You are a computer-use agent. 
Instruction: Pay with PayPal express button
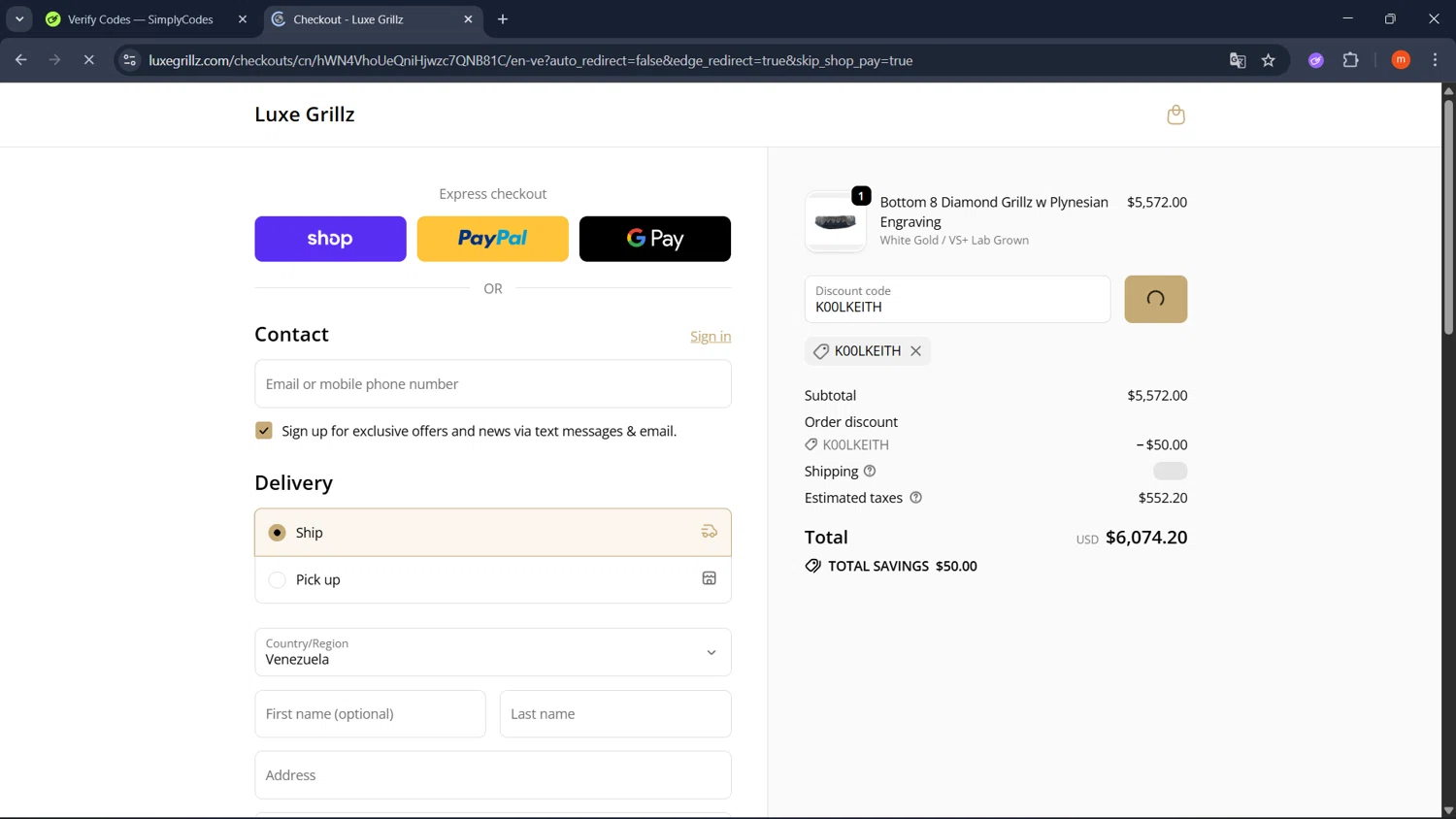pyautogui.click(x=492, y=239)
